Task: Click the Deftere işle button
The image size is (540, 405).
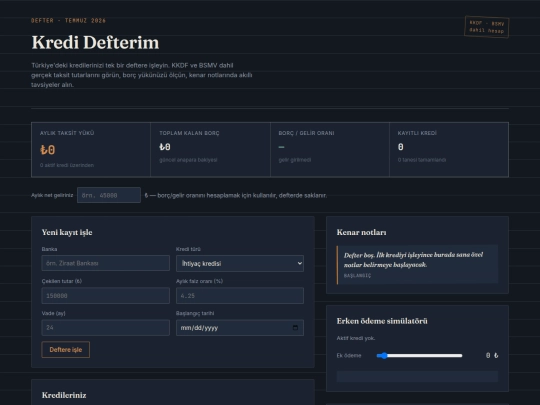Action: pos(65,350)
